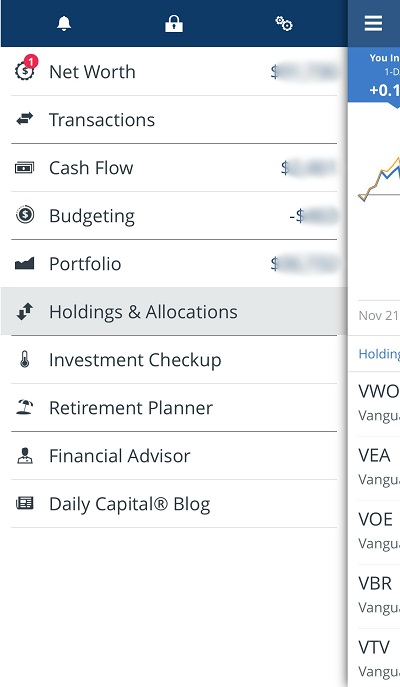Image resolution: width=400 pixels, height=687 pixels.
Task: Select the Holdings tab
Action: tap(379, 354)
